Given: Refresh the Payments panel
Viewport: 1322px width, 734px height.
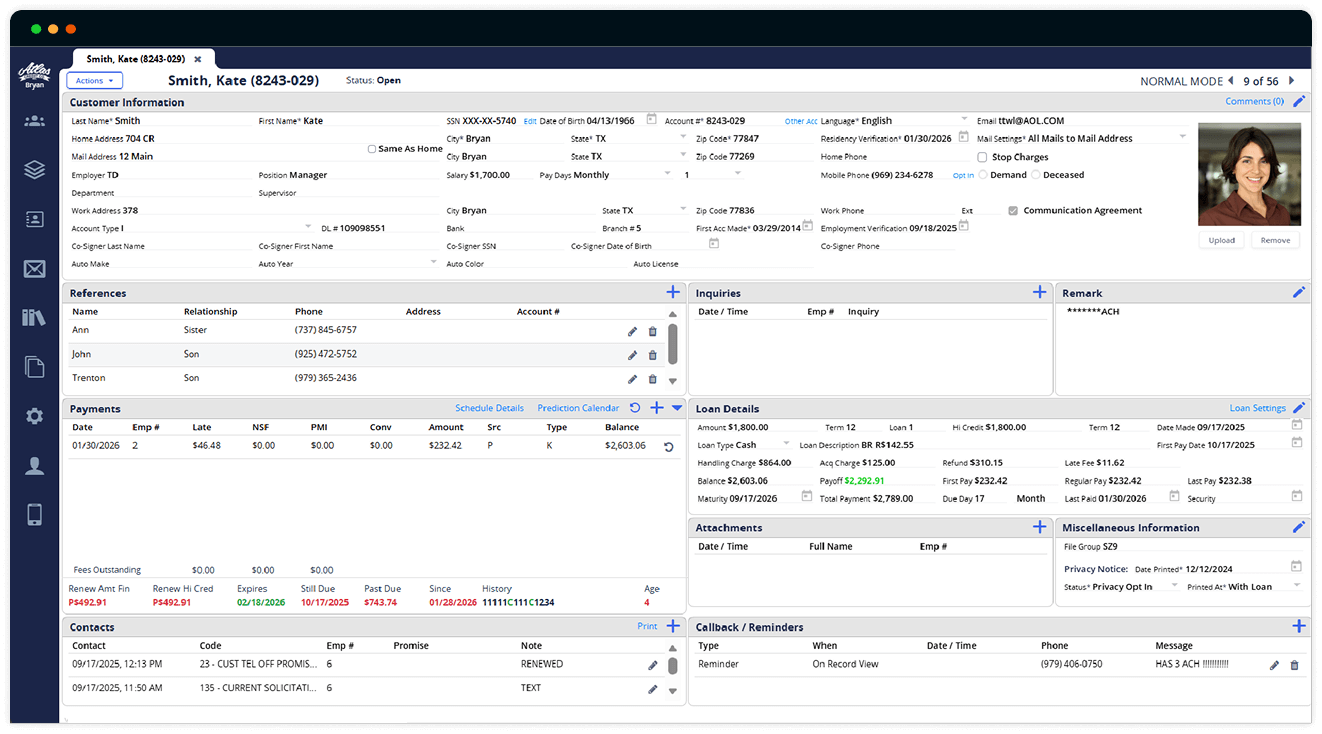Looking at the screenshot, I should click(x=635, y=408).
